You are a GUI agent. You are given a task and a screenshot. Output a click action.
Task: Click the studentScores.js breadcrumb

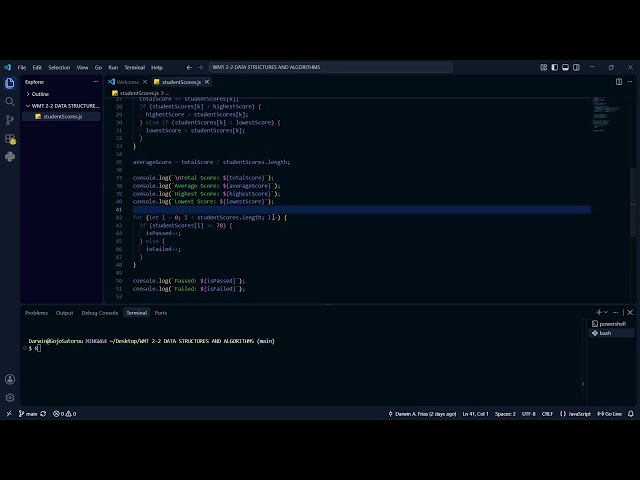tap(139, 93)
